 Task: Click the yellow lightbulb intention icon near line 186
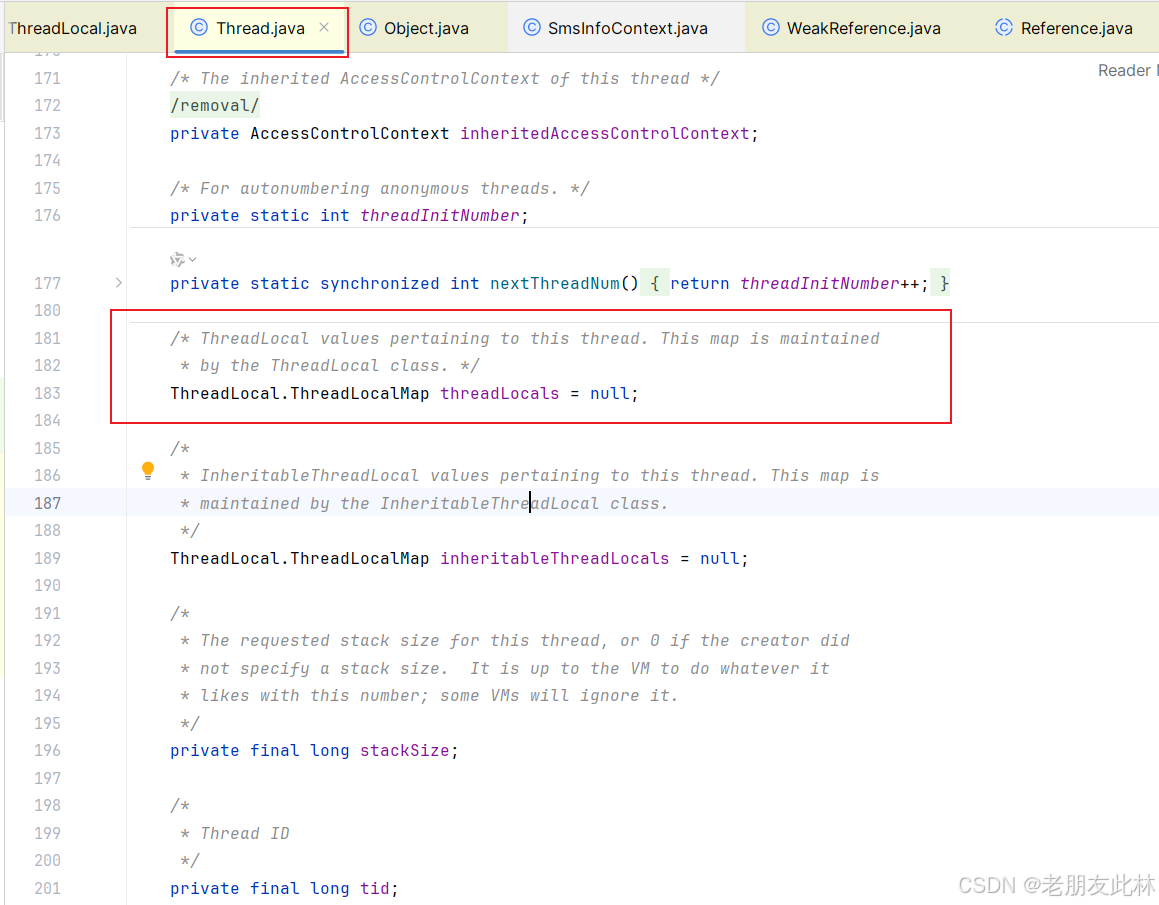point(147,469)
